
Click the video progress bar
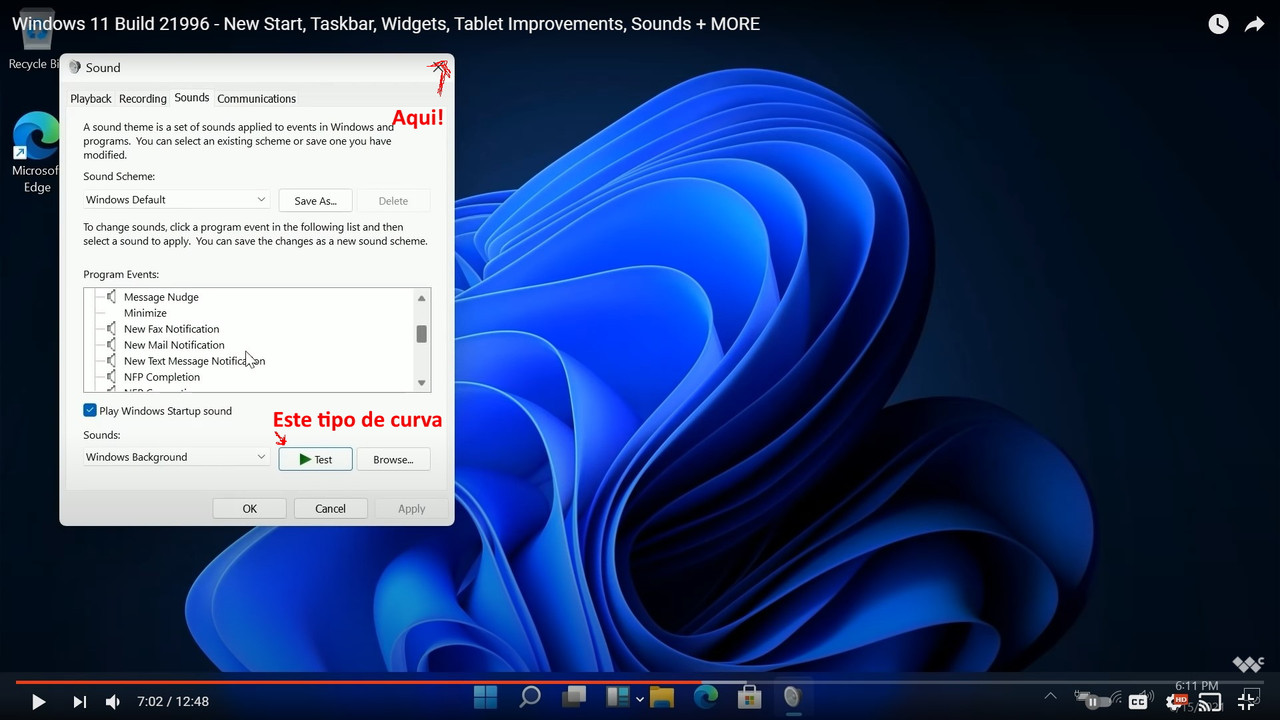(640, 682)
